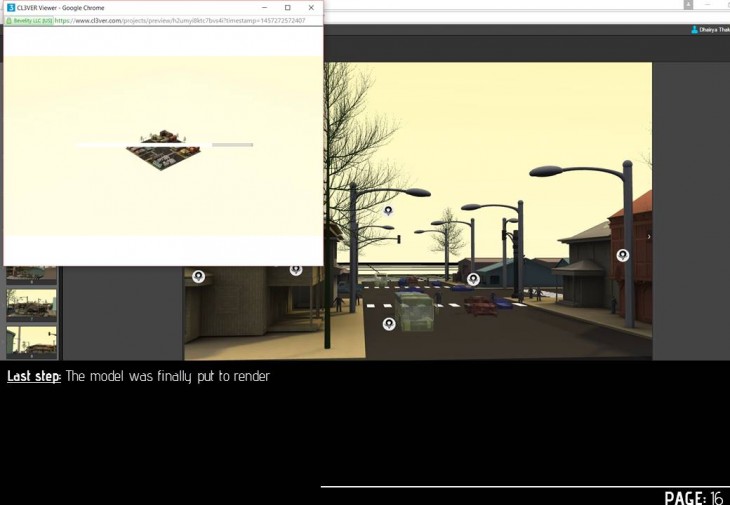Click the hotspot pin on the red brick building
This screenshot has height=505, width=730.
click(622, 256)
